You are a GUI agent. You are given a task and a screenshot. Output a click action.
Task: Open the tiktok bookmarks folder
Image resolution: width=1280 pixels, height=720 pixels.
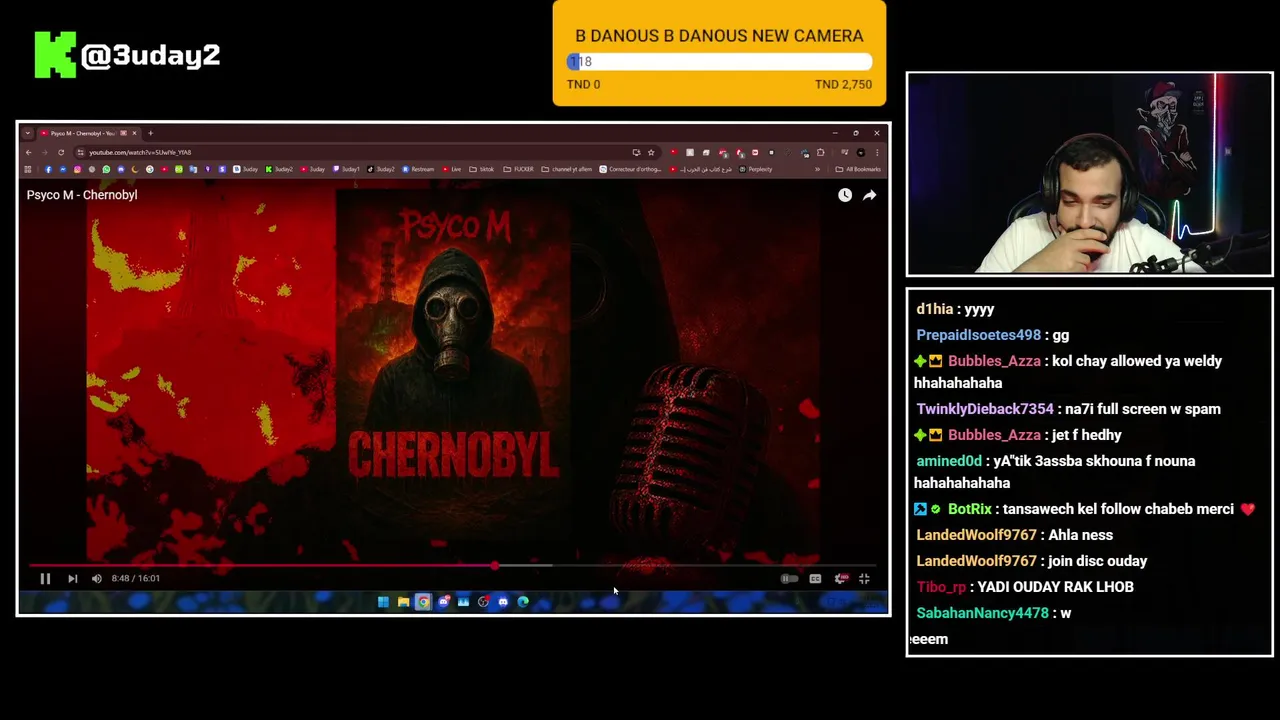point(482,169)
